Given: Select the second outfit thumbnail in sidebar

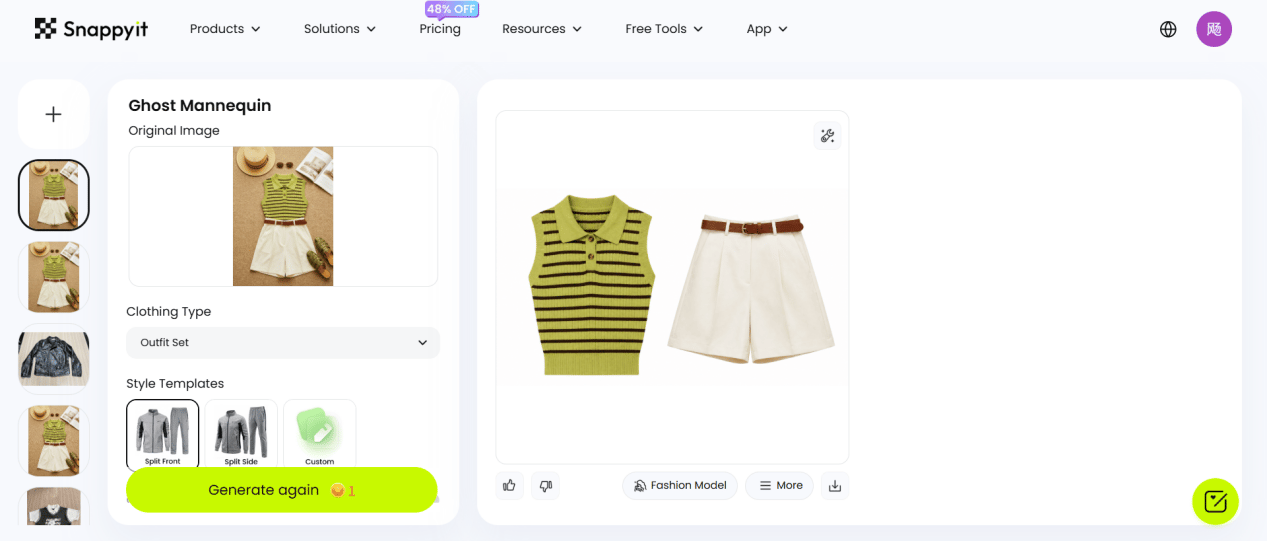Looking at the screenshot, I should 54,277.
